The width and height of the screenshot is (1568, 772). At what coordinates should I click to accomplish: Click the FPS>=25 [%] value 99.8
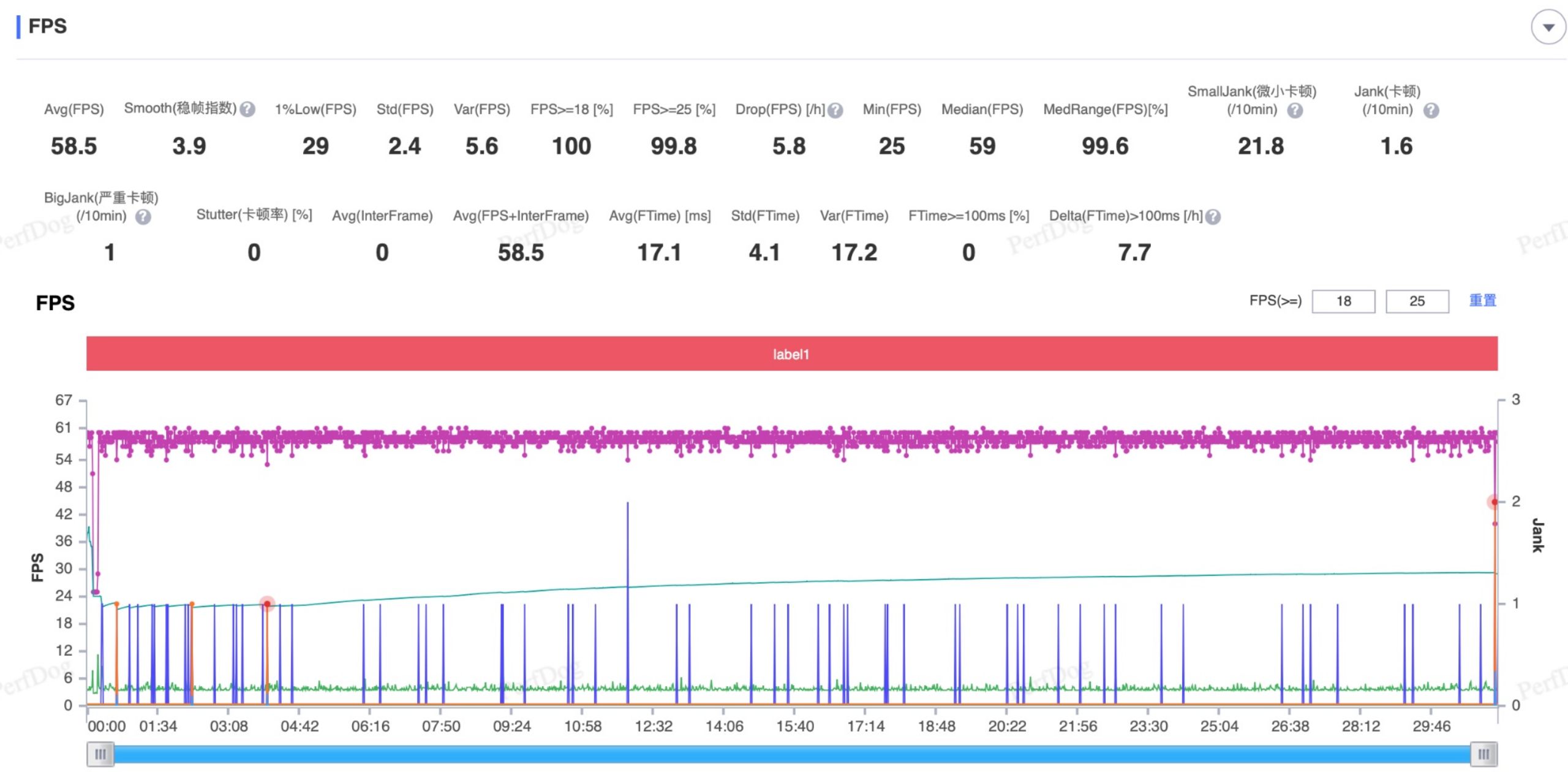673,146
